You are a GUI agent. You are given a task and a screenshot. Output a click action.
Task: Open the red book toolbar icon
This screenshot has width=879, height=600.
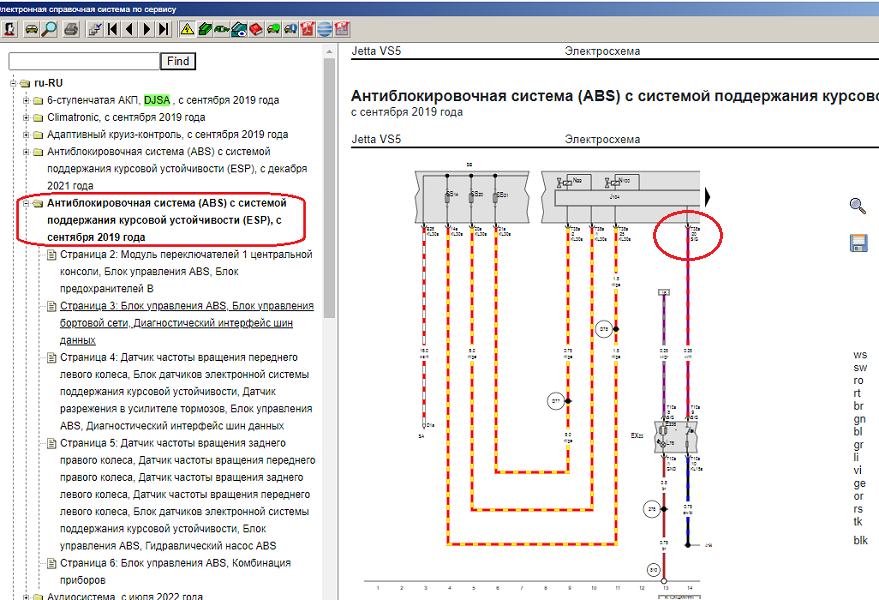(x=256, y=29)
